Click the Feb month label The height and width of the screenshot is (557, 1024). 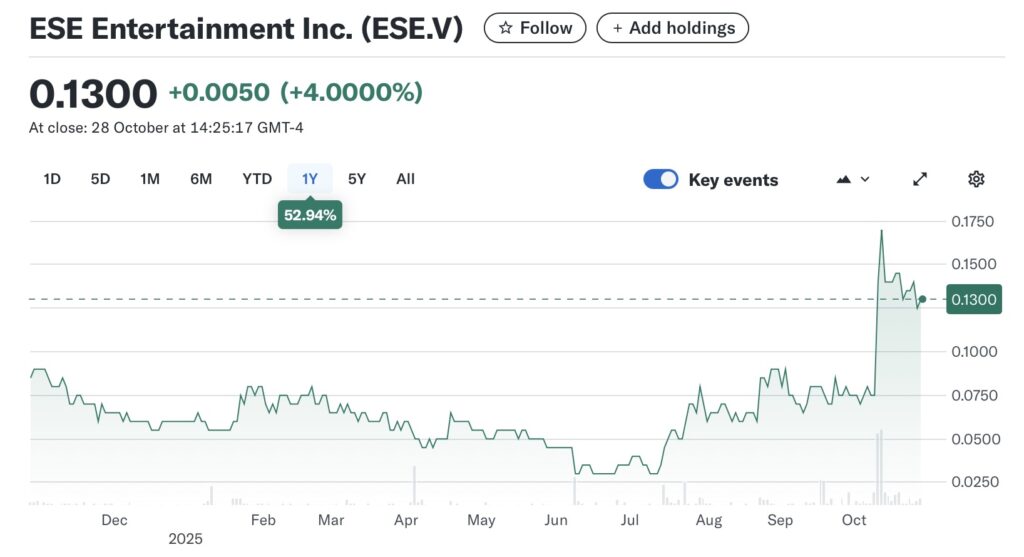click(263, 520)
